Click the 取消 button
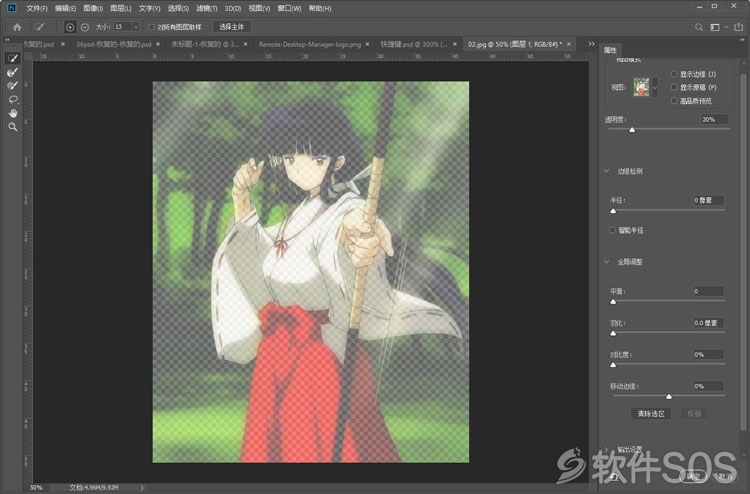This screenshot has width=750, height=494. click(725, 476)
